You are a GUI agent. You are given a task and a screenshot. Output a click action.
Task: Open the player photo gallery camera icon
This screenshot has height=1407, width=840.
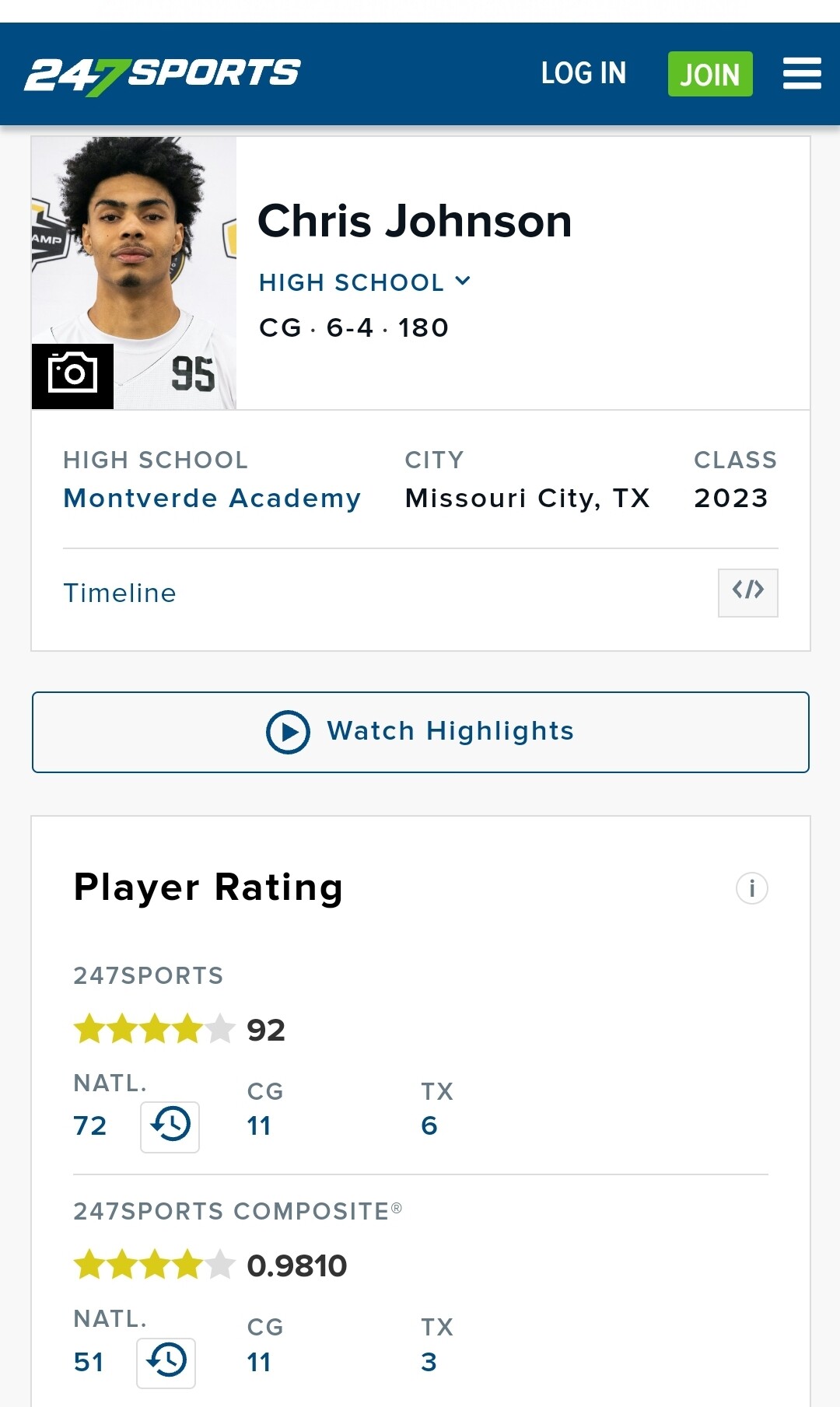click(x=72, y=376)
